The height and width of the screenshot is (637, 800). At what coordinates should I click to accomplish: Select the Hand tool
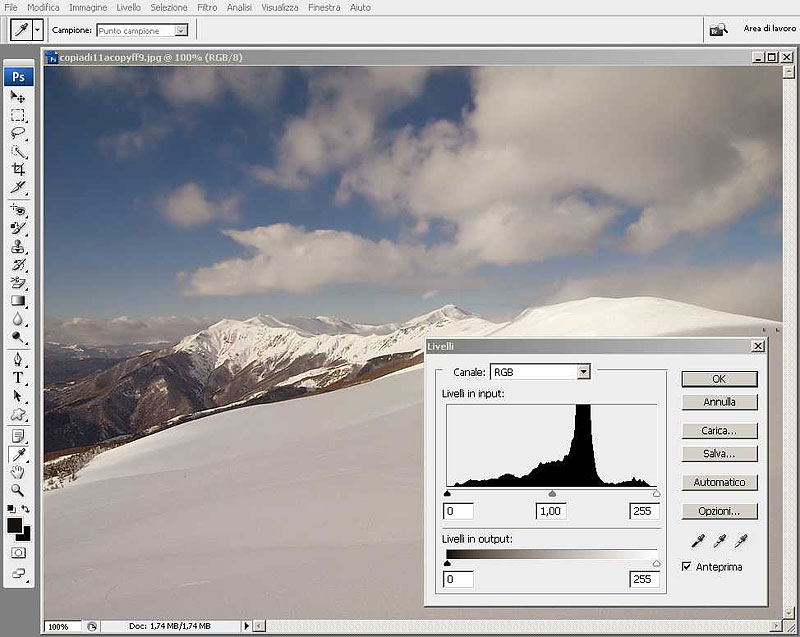pos(18,472)
